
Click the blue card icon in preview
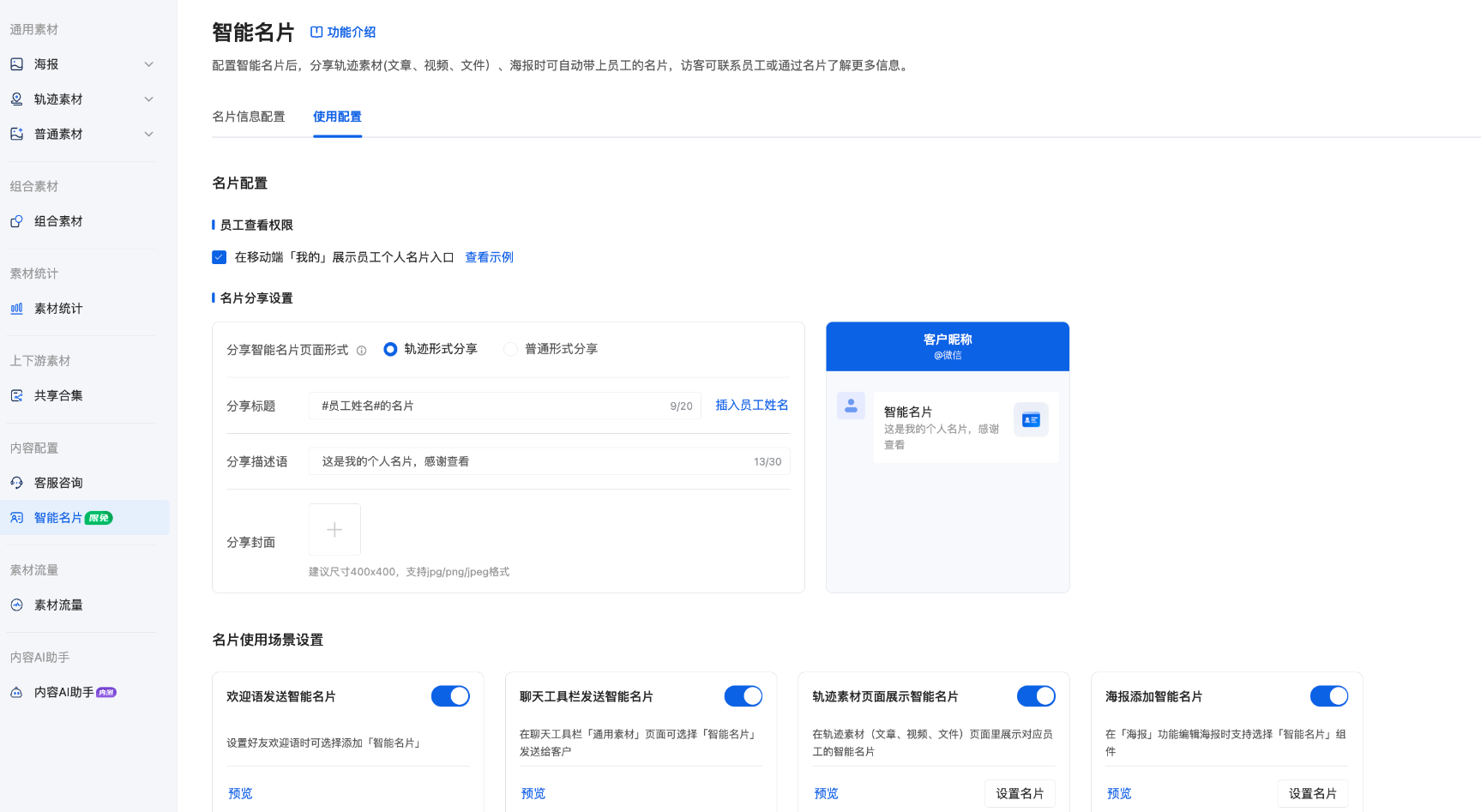click(1031, 419)
